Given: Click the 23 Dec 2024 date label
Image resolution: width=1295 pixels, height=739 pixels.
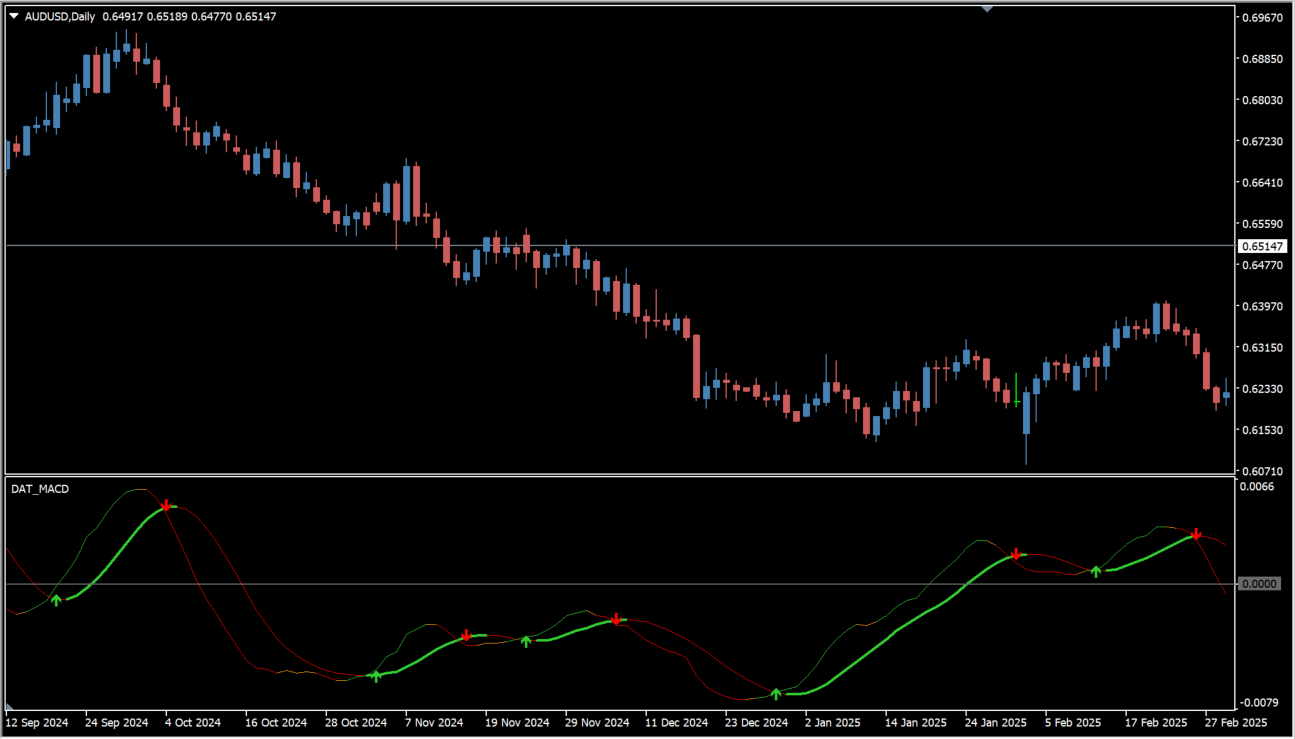Looking at the screenshot, I should tap(757, 722).
